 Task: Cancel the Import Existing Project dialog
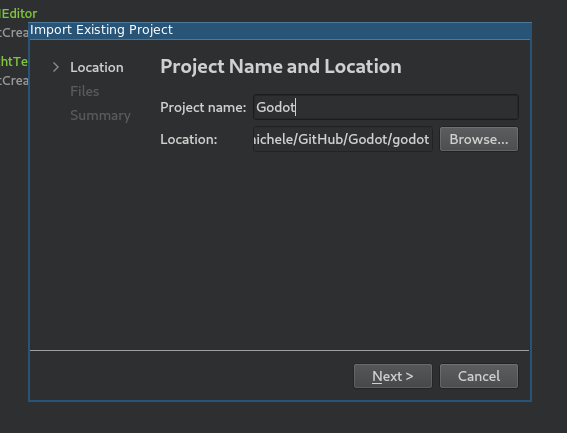[x=479, y=376]
